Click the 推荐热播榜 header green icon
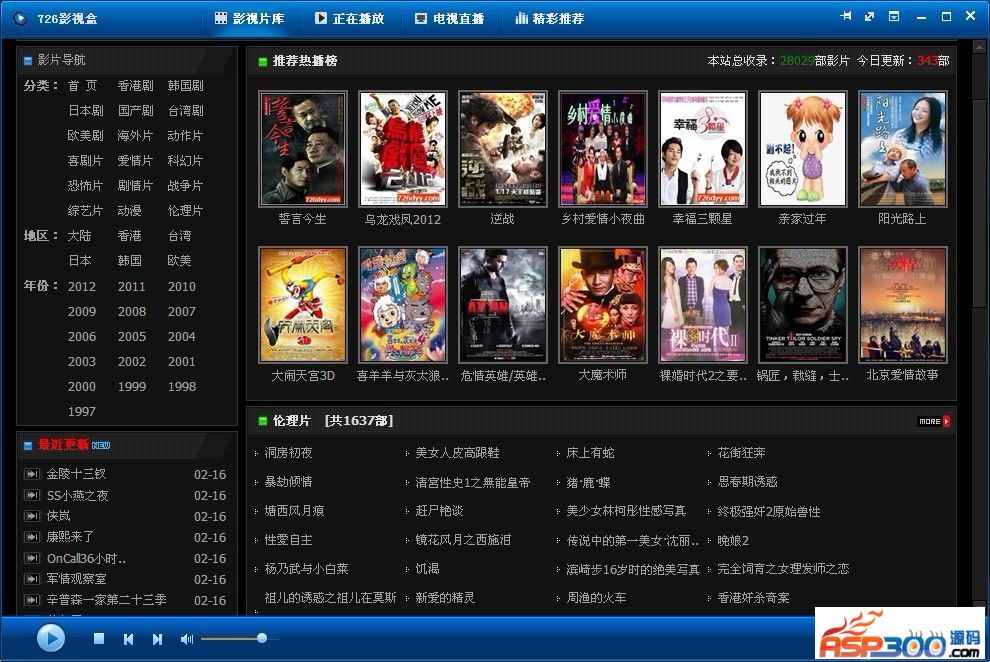The width and height of the screenshot is (990, 662). pos(263,61)
